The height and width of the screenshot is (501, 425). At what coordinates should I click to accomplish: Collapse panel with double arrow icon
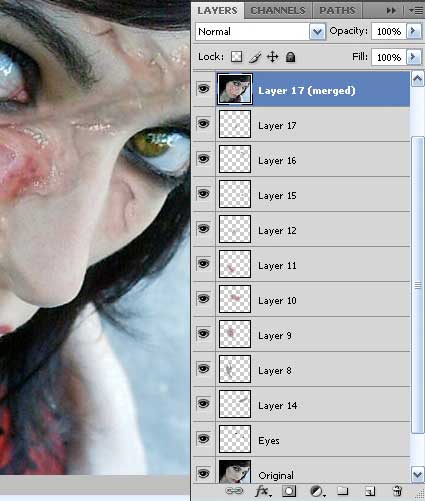(x=391, y=11)
